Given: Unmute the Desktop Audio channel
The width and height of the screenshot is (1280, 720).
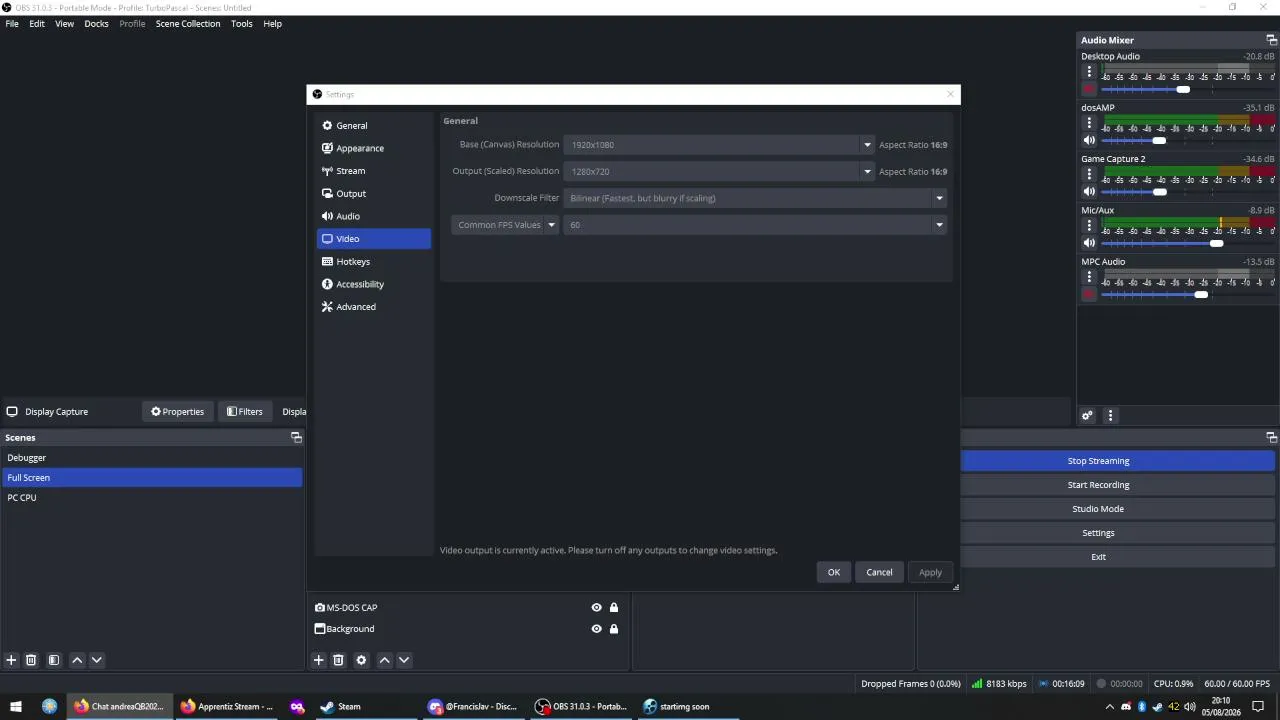Looking at the screenshot, I should (1090, 89).
